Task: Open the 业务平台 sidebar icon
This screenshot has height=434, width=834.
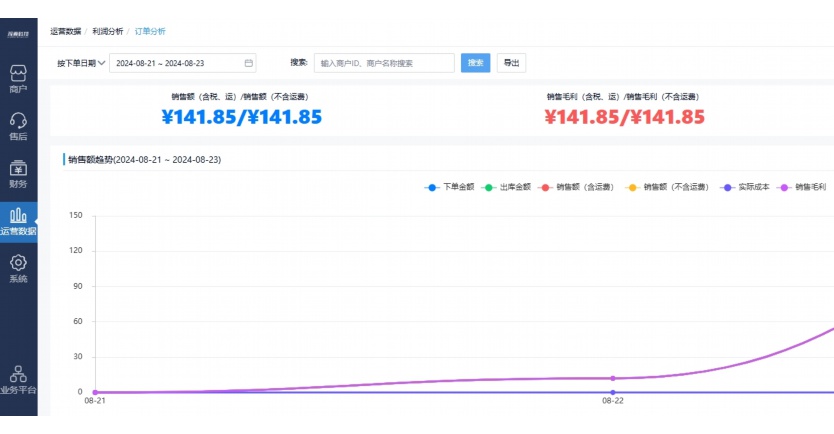Action: [x=18, y=380]
